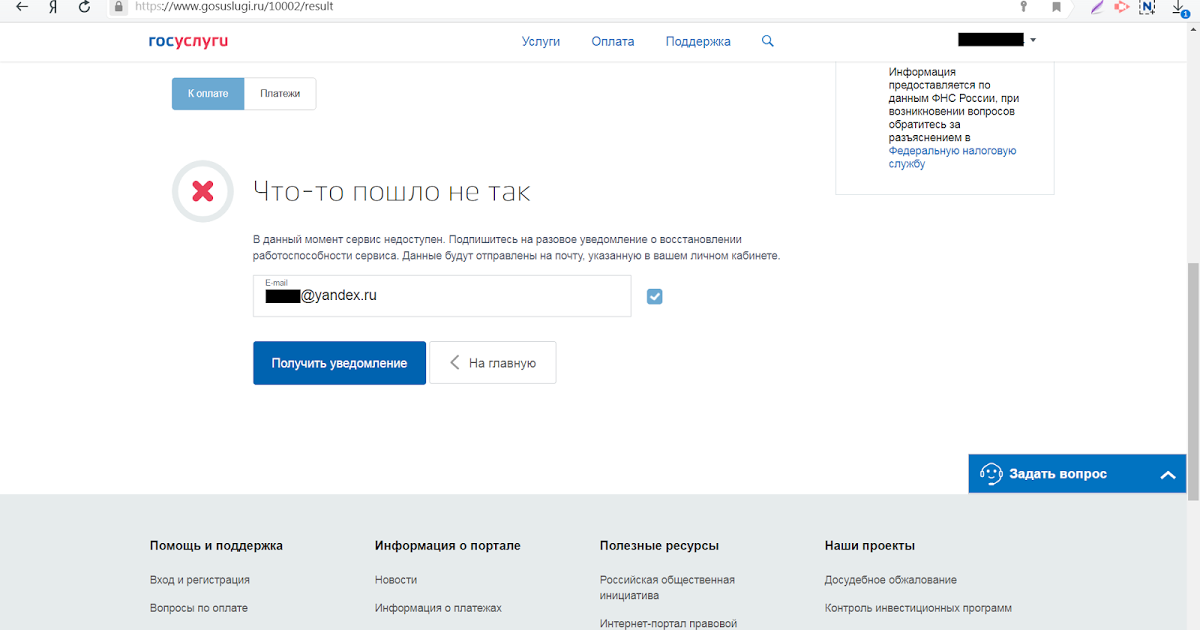The image size is (1200, 630).
Task: Switch to the К оплате tab
Action: pos(208,93)
